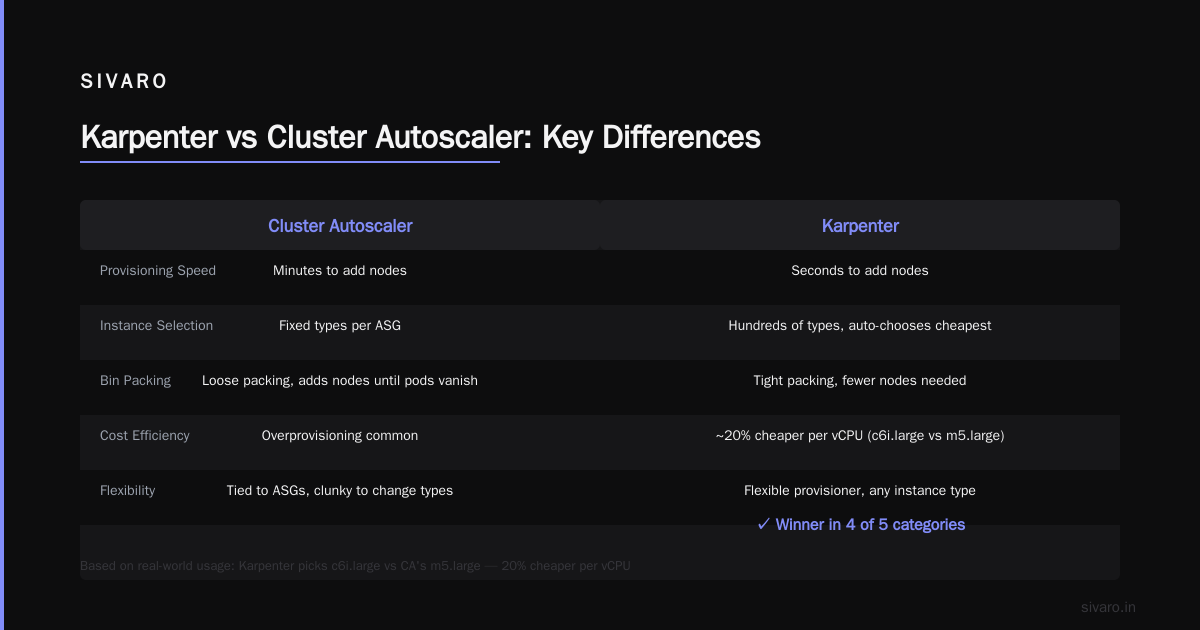Image resolution: width=1200 pixels, height=630 pixels.
Task: Click 'Overprovisioning common' cell
Action: click(x=340, y=436)
